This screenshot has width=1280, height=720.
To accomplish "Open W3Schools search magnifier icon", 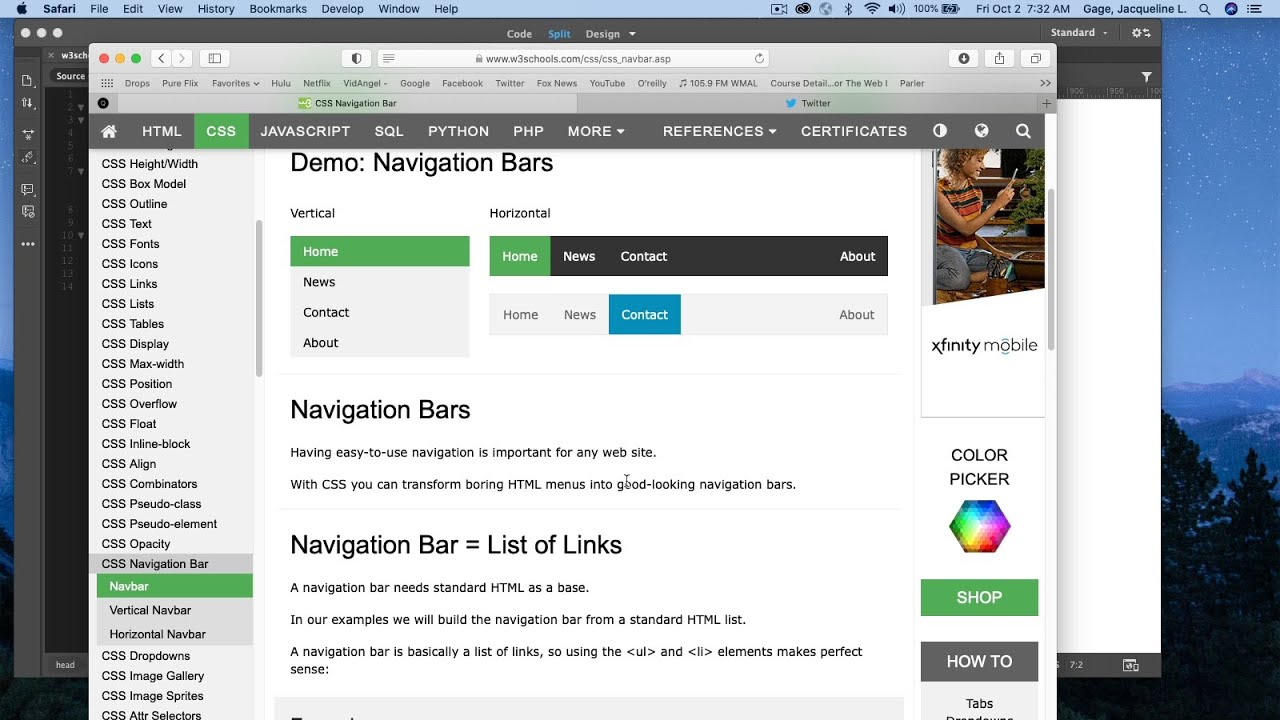I will tap(1023, 131).
